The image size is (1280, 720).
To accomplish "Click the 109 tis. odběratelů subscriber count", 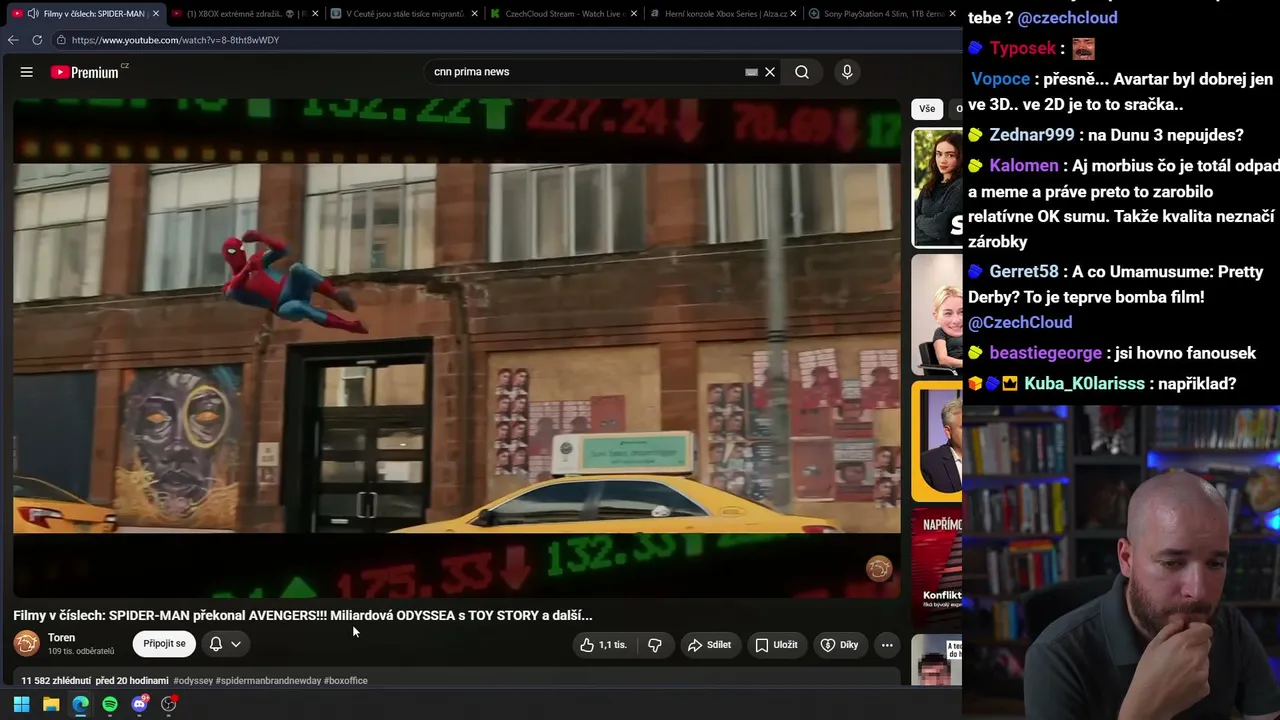I will pyautogui.click(x=81, y=652).
